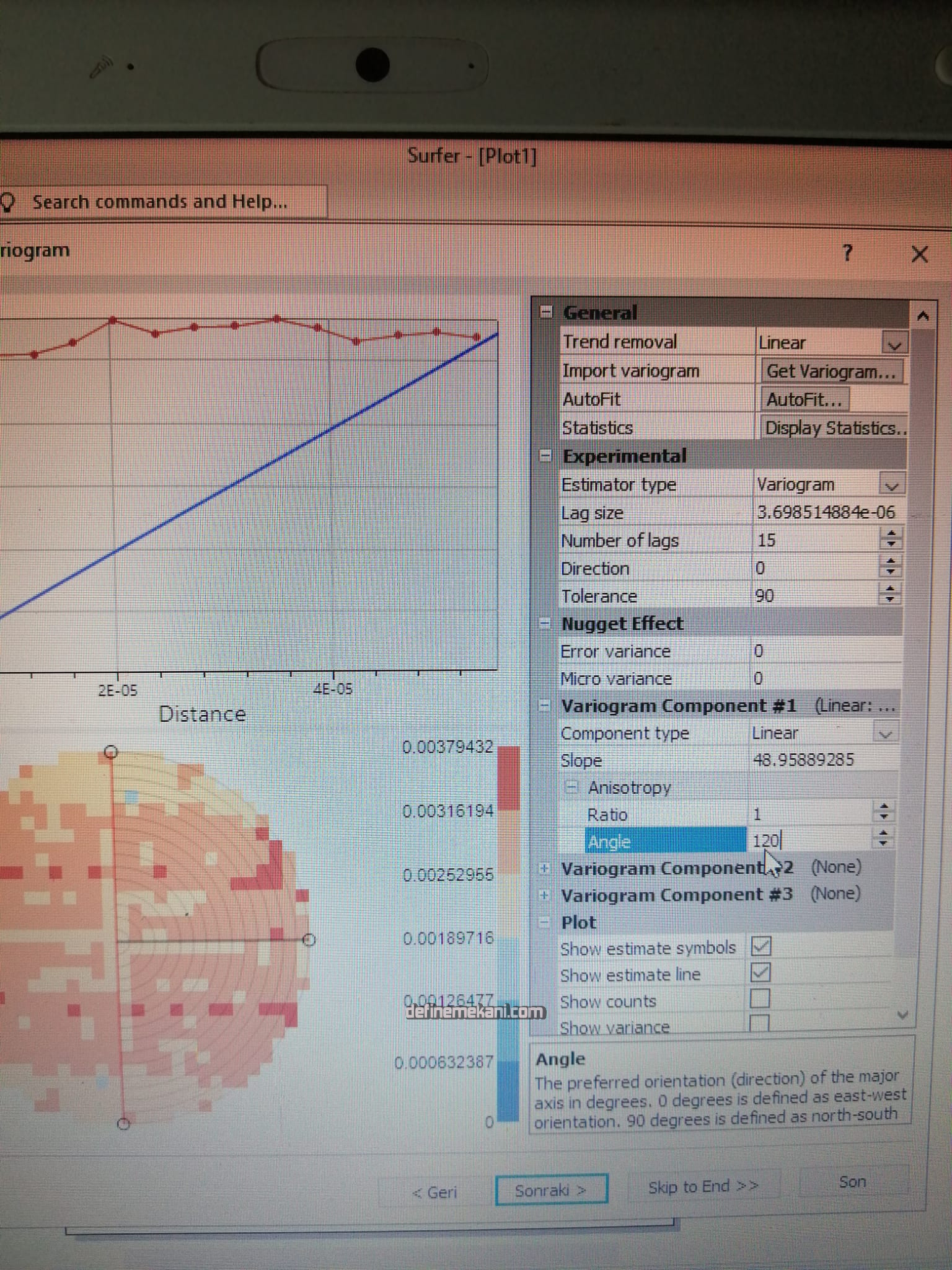The width and height of the screenshot is (952, 1270).
Task: Open the Trend removal dropdown
Action: (x=894, y=344)
